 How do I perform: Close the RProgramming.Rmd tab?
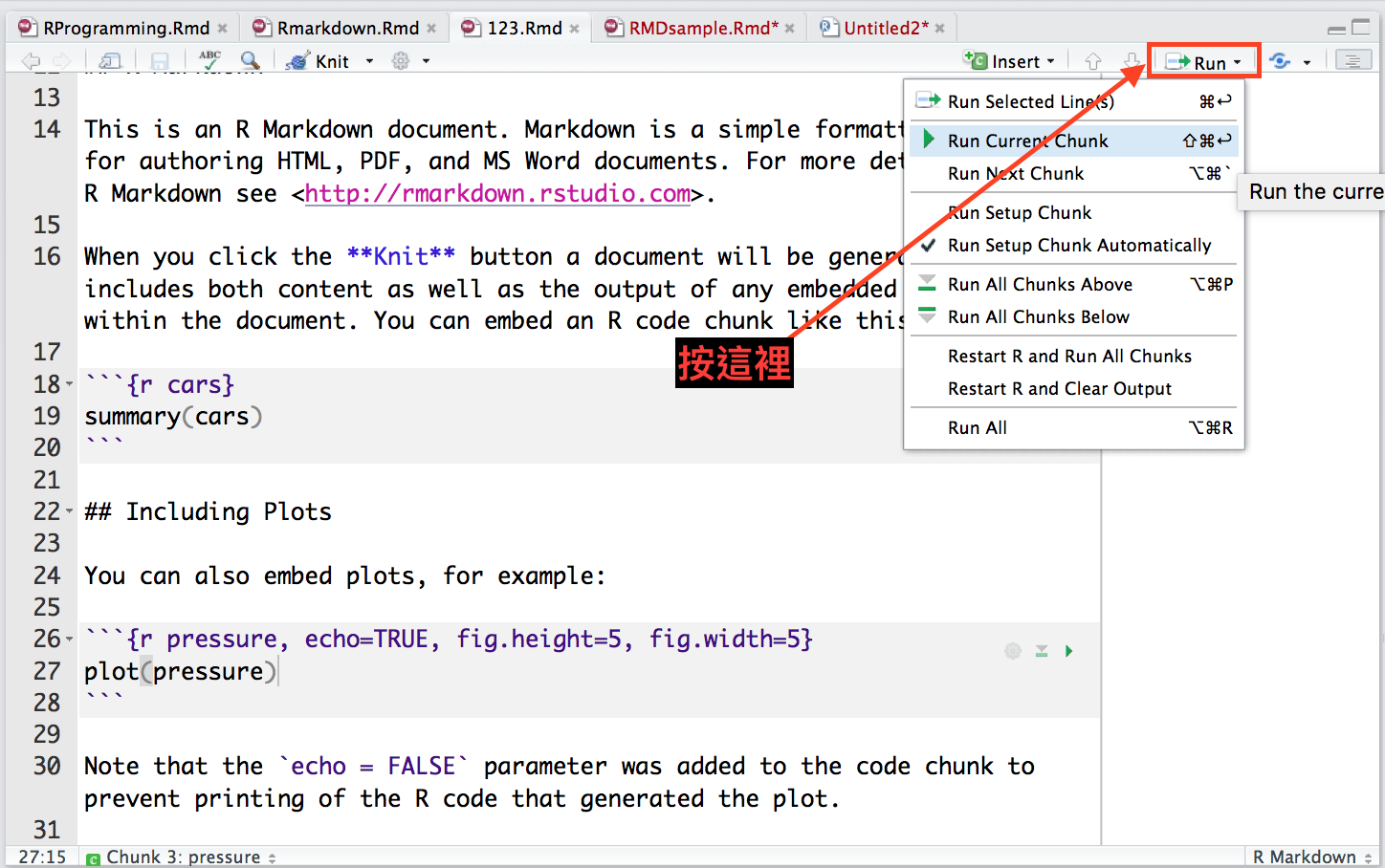pos(222,29)
